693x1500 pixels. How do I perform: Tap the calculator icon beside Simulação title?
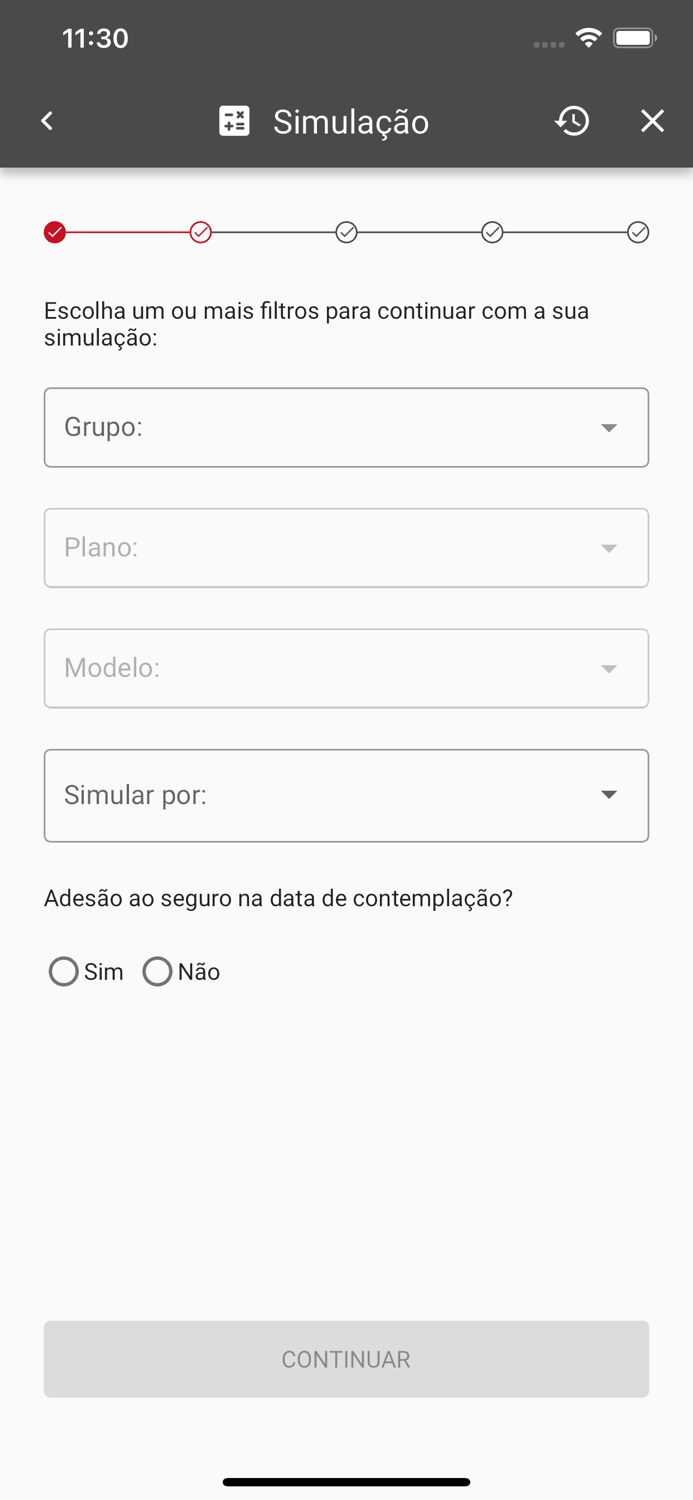[234, 121]
